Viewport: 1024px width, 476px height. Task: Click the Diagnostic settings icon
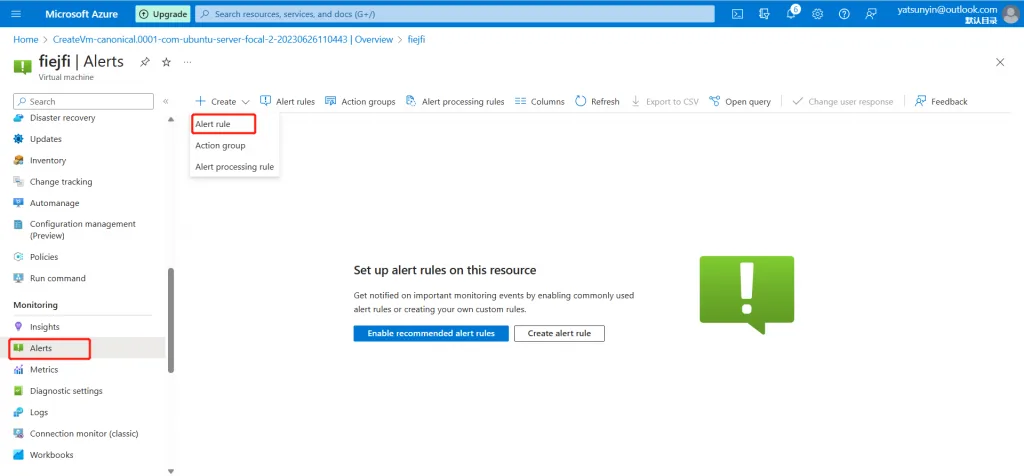click(x=18, y=391)
